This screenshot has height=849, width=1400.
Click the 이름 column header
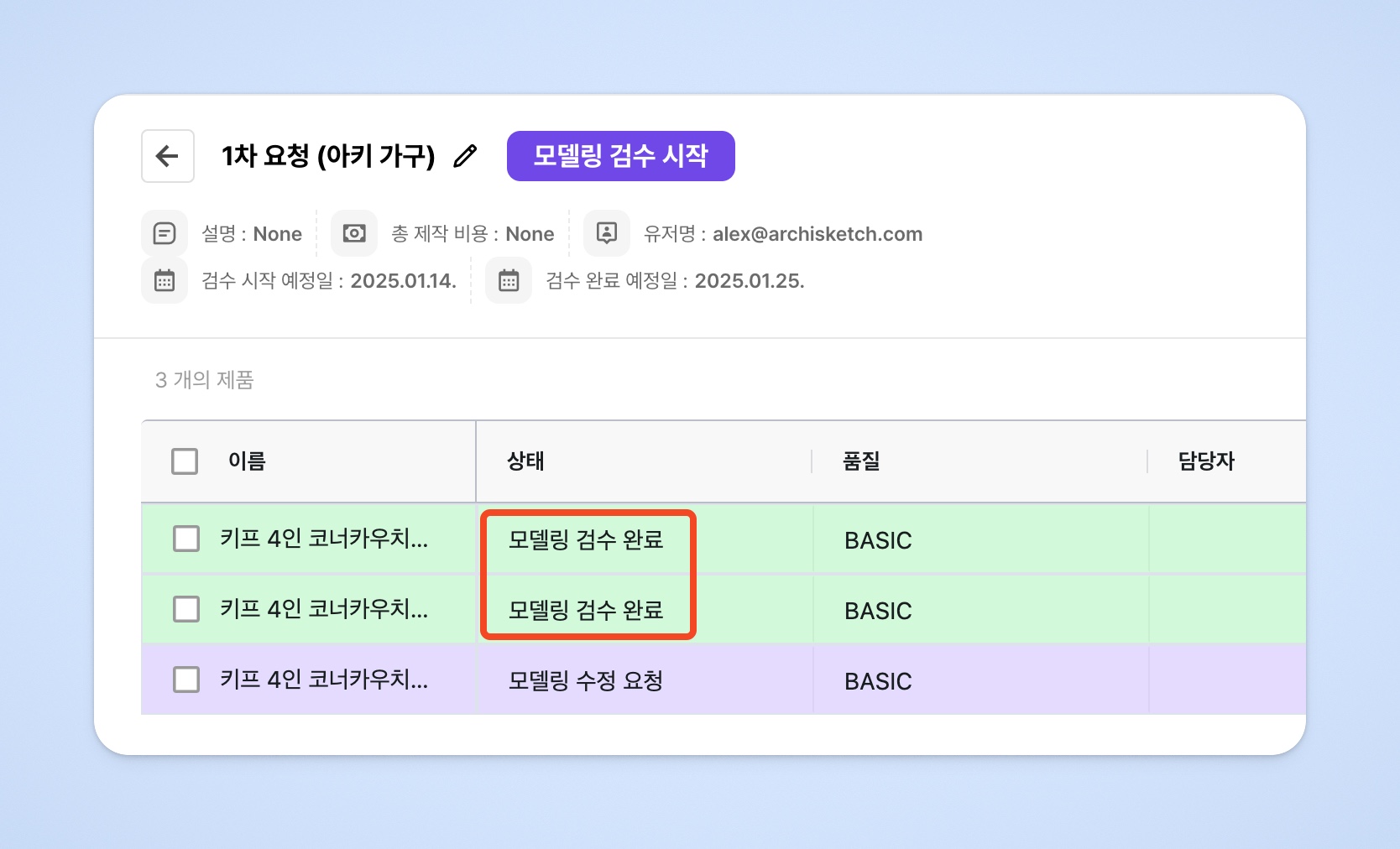[247, 461]
